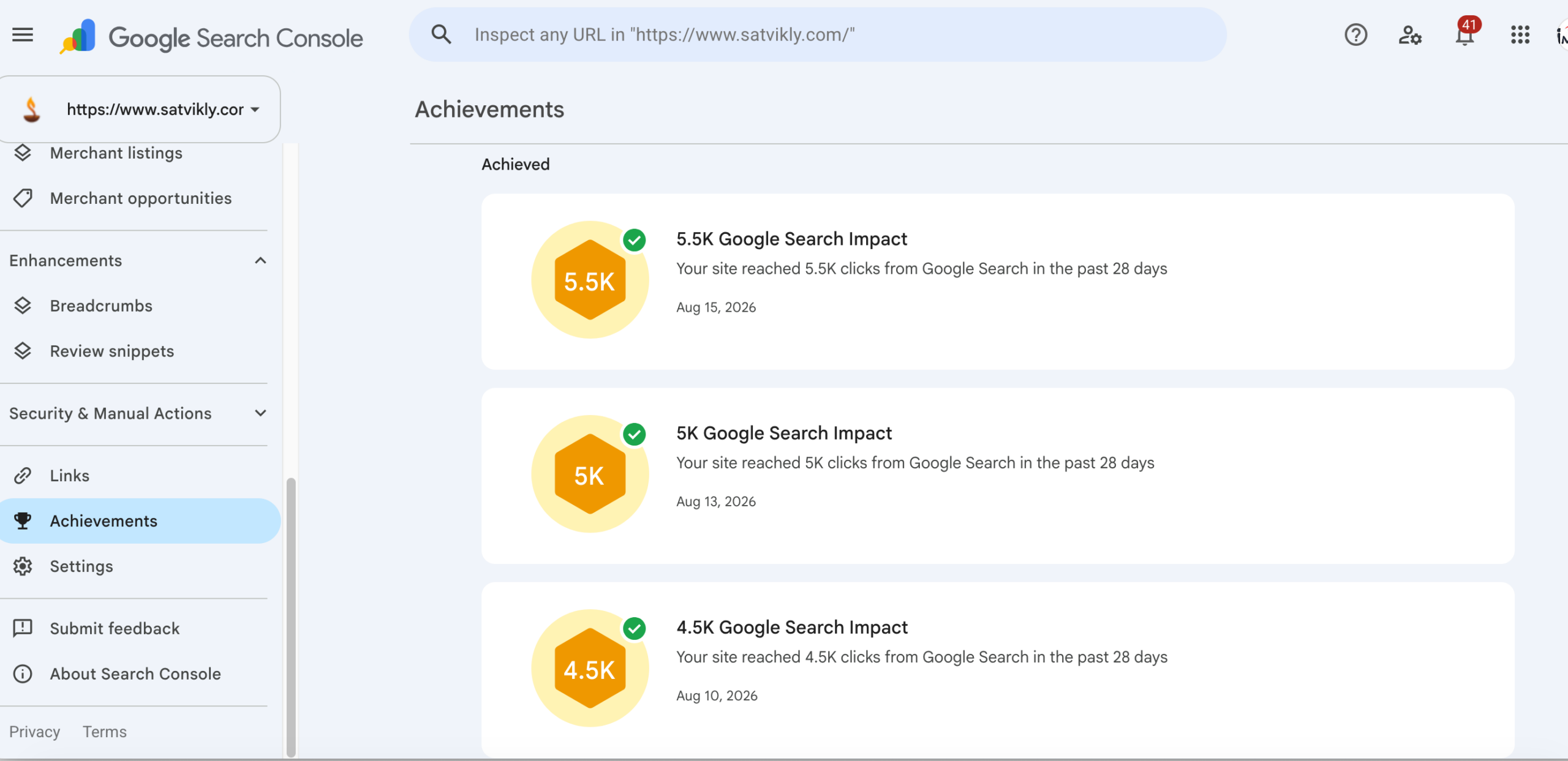
Task: Click 'Your site reached 5.5K clicks' description
Action: pyautogui.click(x=922, y=269)
